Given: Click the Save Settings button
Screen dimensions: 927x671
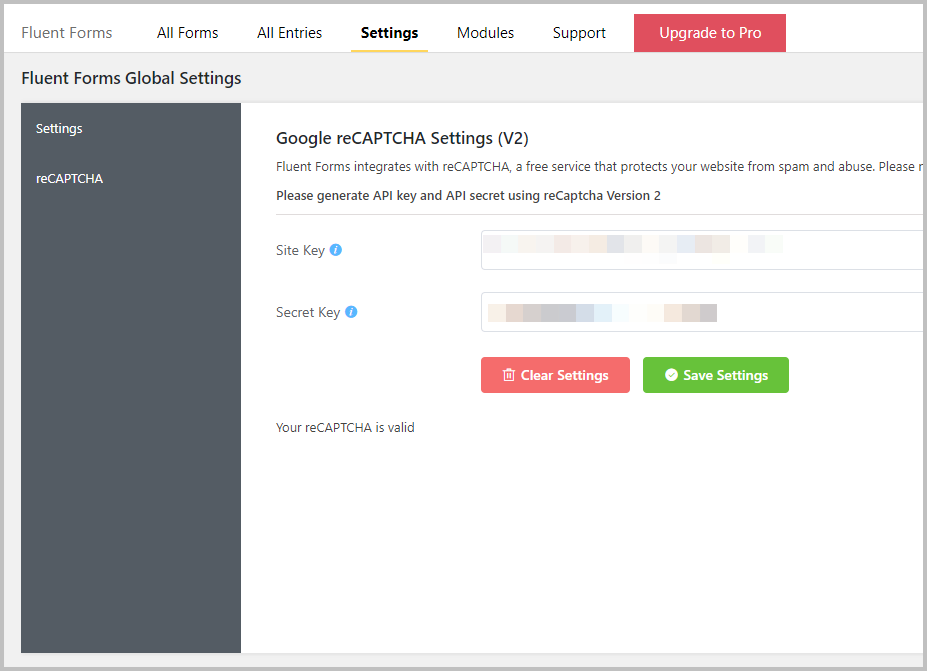Looking at the screenshot, I should click(x=716, y=375).
